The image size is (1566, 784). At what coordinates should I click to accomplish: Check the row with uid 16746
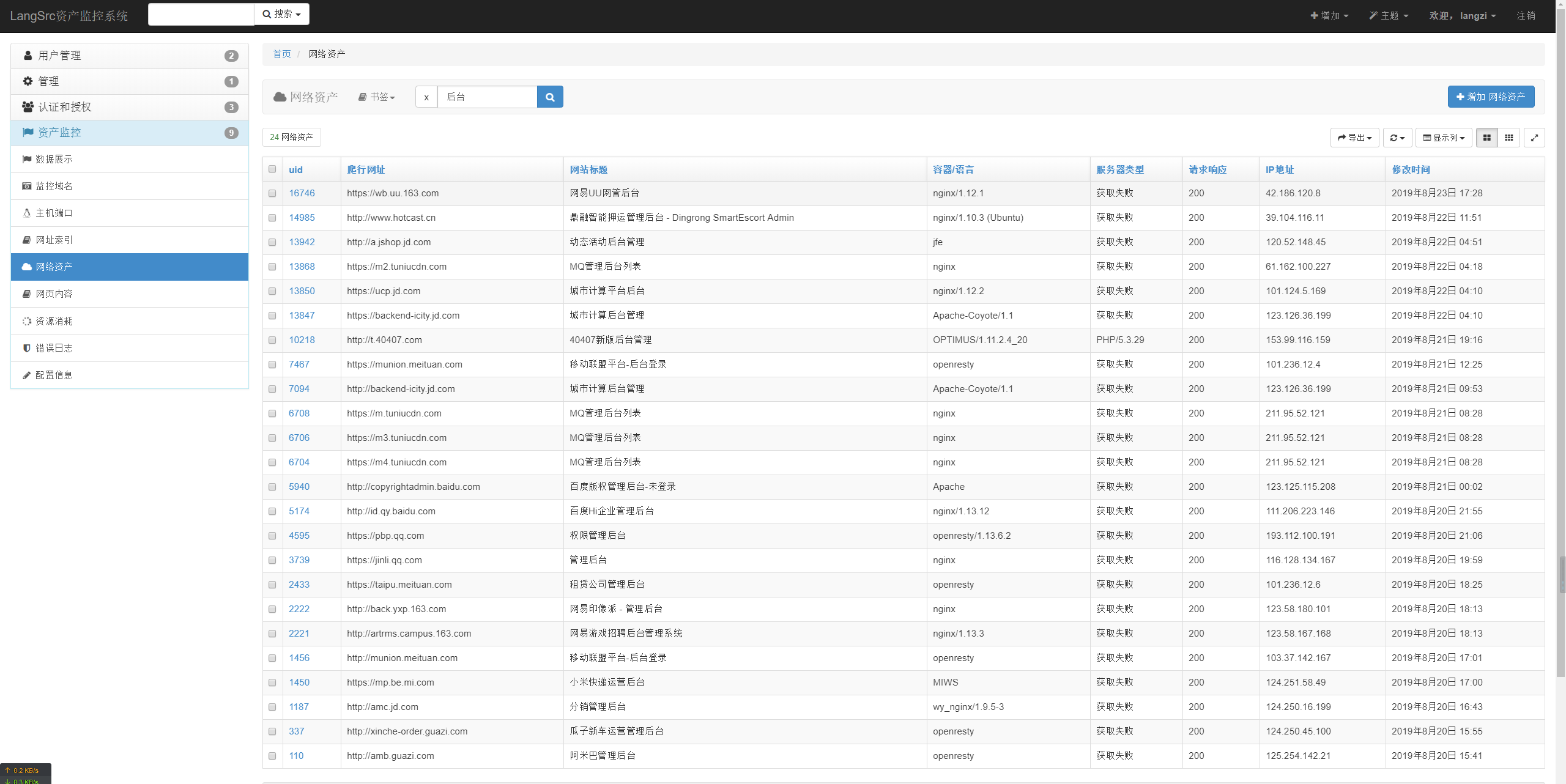272,193
